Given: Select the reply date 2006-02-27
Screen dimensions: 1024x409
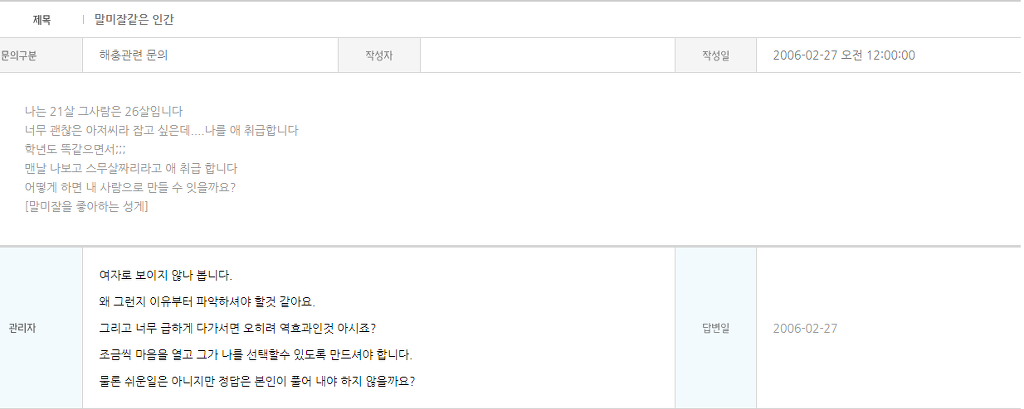Looking at the screenshot, I should coord(805,328).
